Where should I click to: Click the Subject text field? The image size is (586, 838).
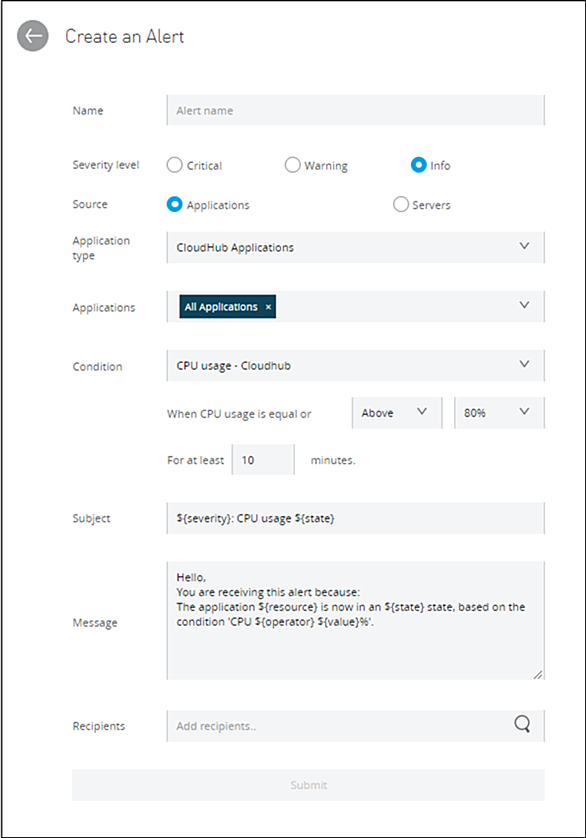tap(356, 518)
